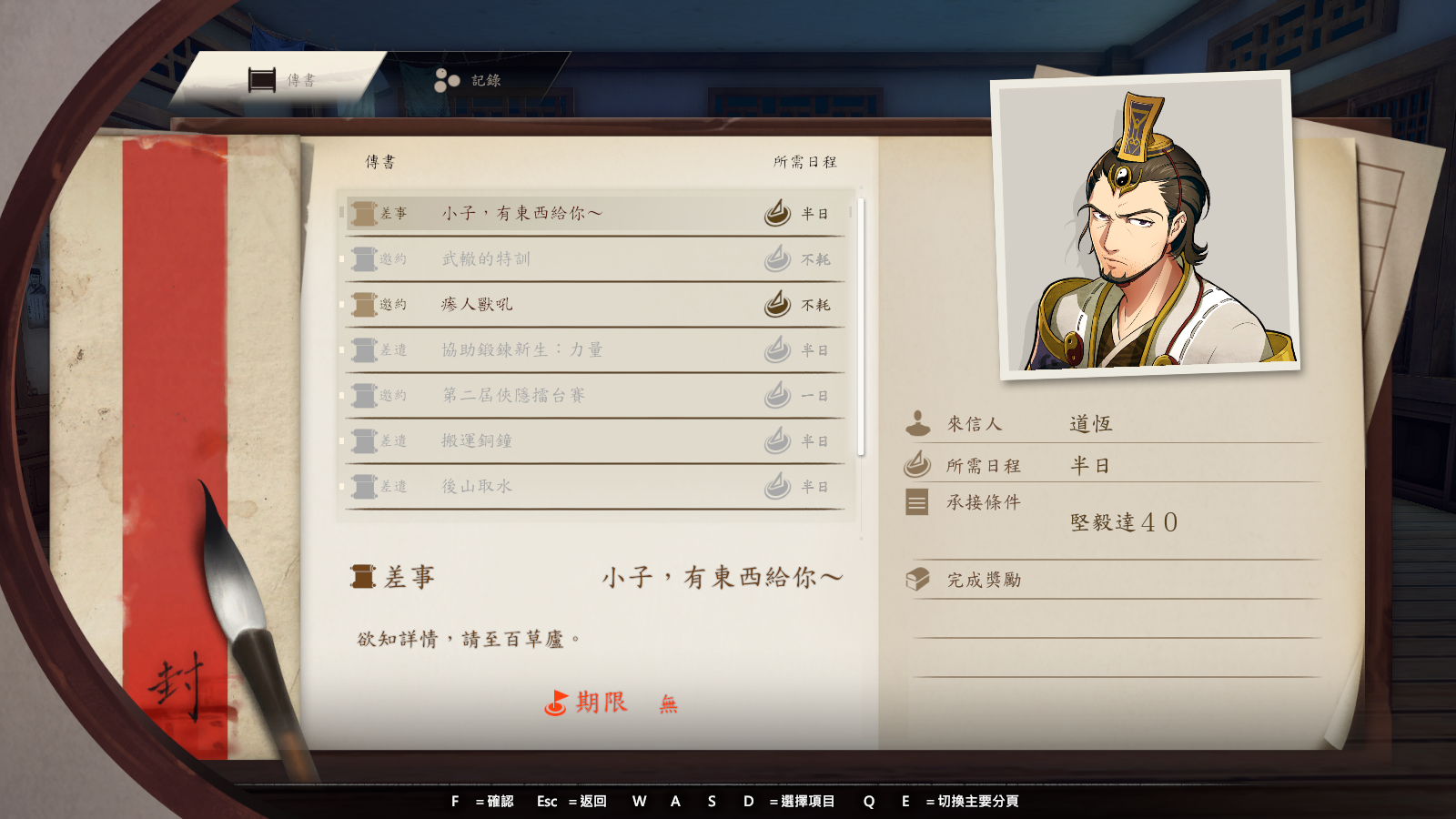Click the Esc = 返回 back hint
Image resolution: width=1456 pixels, height=819 pixels.
[571, 802]
